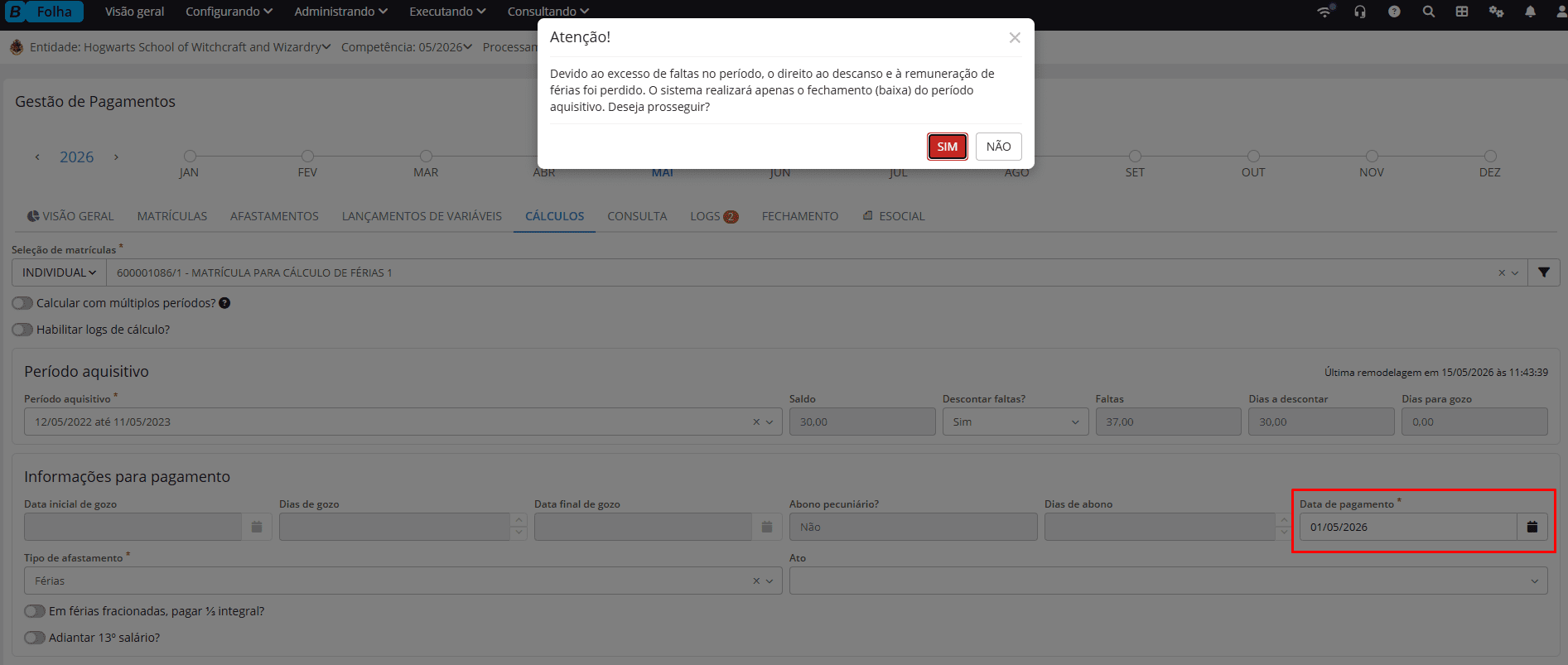Select the FEV month marker
The height and width of the screenshot is (665, 1568).
pos(307,156)
